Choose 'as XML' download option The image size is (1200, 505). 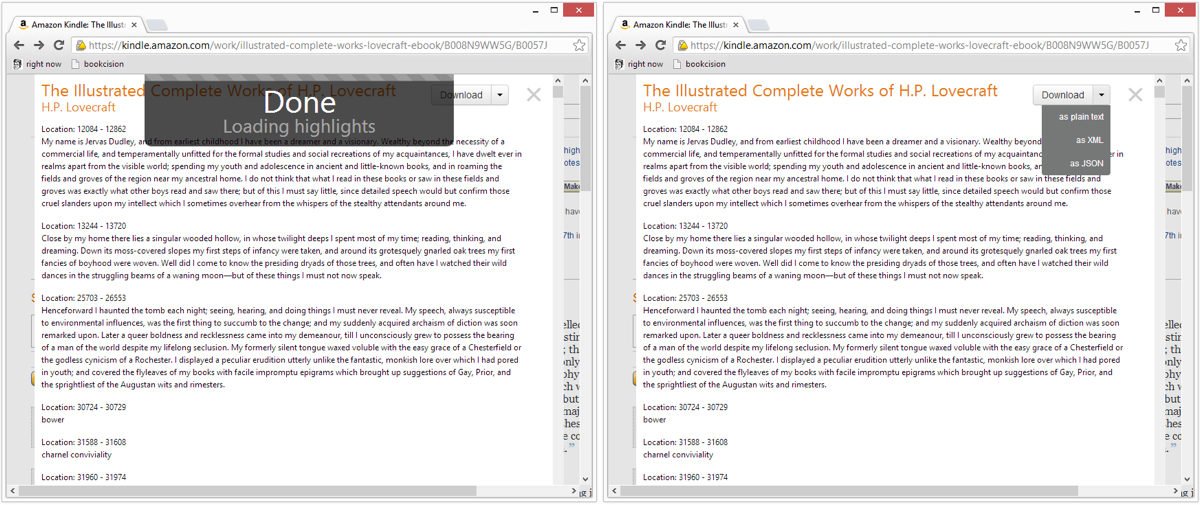tap(1089, 140)
